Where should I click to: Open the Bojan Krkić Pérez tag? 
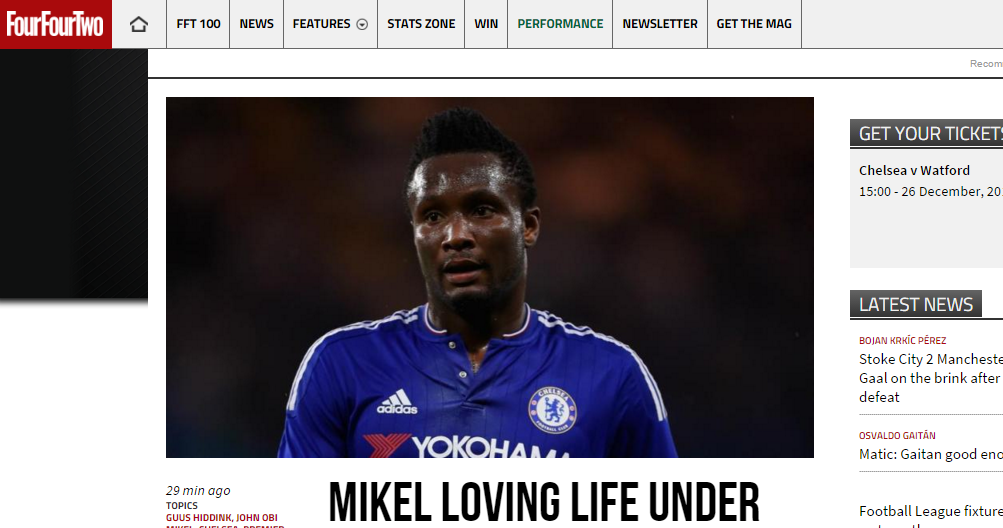click(903, 340)
